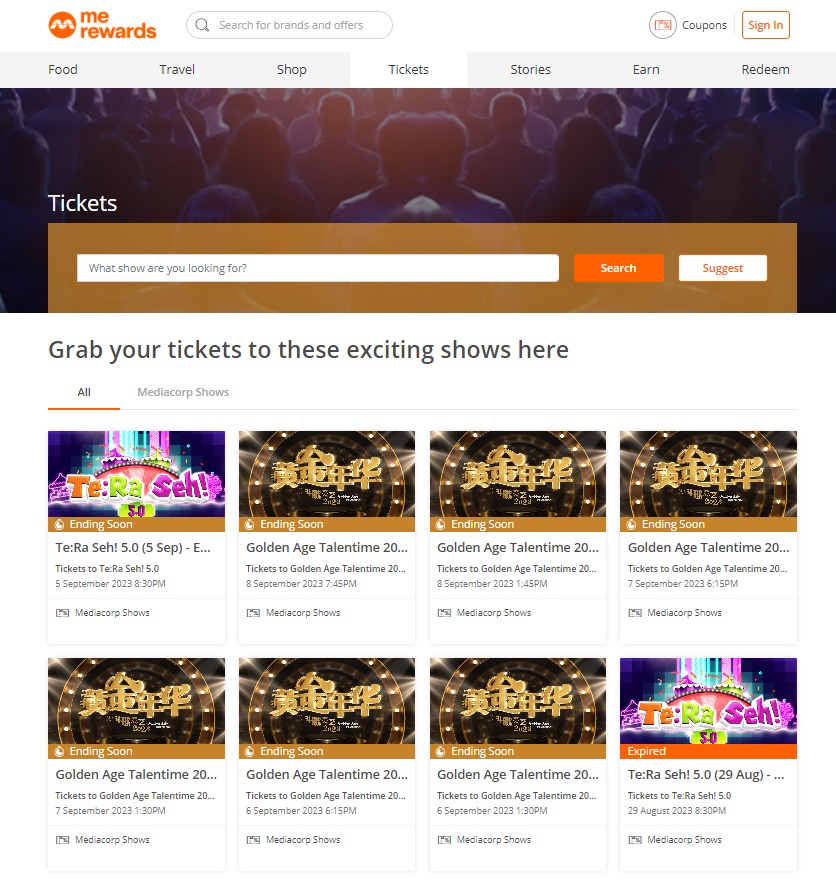Screen dimensions: 836x884
Task: Open Te:Ra Seh! 5.0 (5 Sep) thumbnail
Action: click(x=136, y=474)
